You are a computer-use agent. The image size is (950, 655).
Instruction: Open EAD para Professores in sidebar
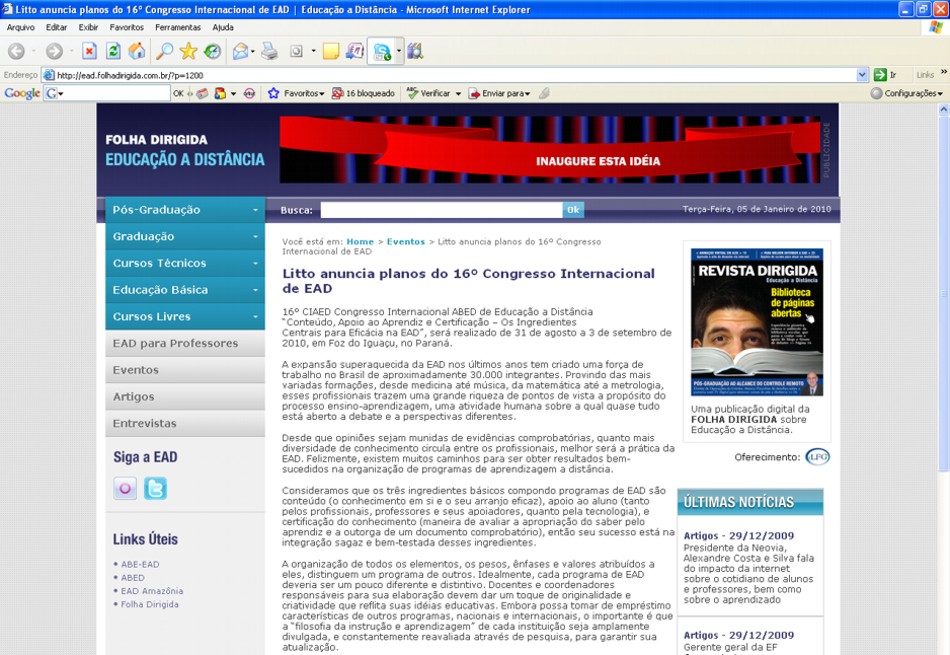coord(185,344)
